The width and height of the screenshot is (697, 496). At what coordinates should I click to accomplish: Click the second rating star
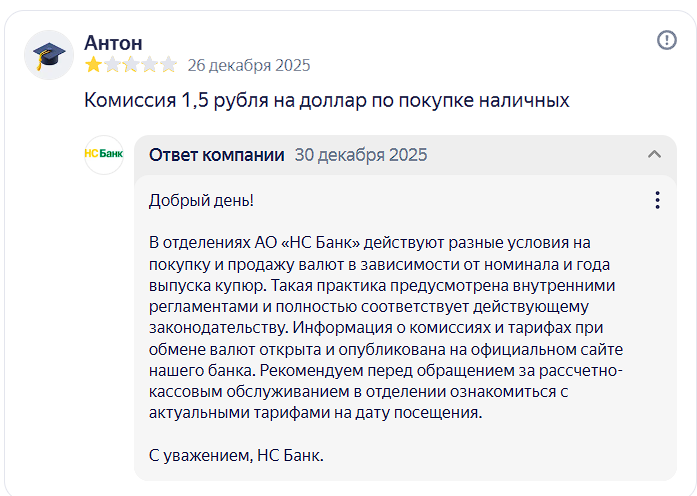[x=112, y=66]
